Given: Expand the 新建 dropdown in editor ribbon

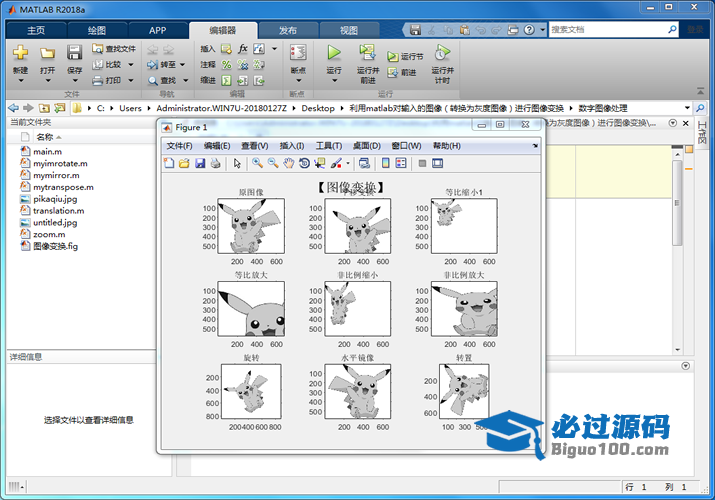Looking at the screenshot, I should (x=20, y=82).
